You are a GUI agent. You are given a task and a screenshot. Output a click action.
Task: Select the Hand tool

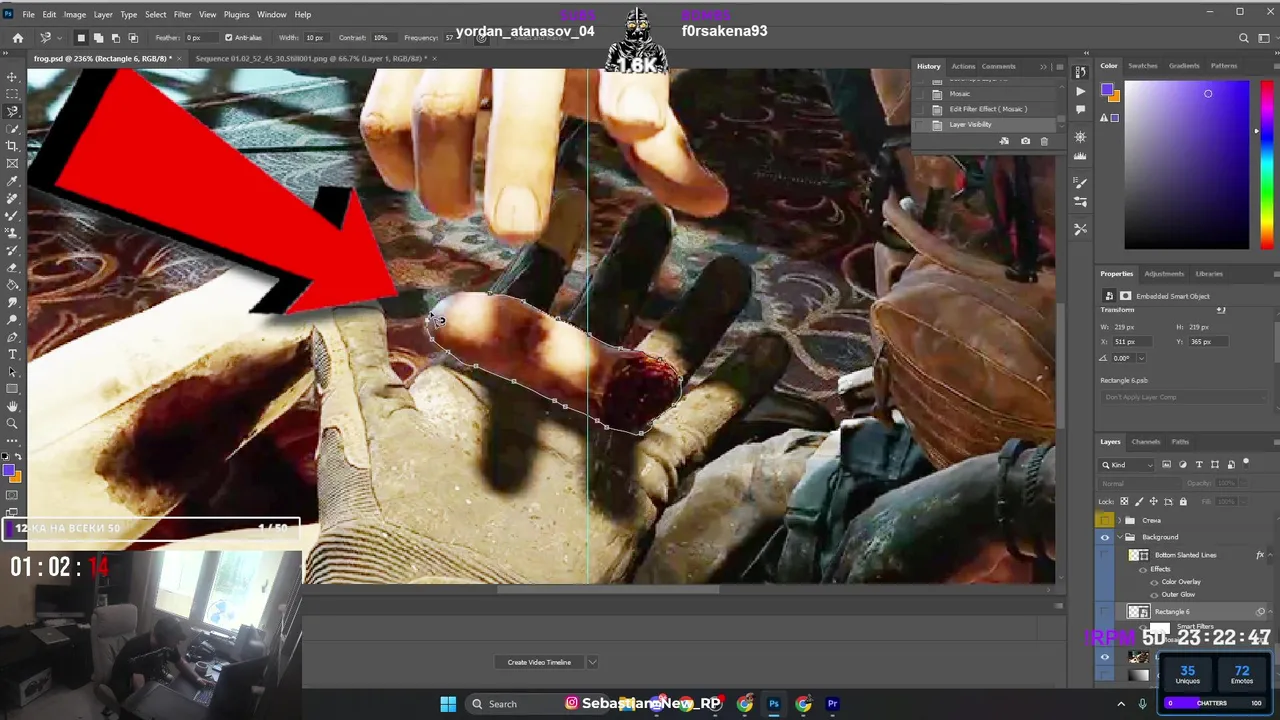click(x=12, y=406)
